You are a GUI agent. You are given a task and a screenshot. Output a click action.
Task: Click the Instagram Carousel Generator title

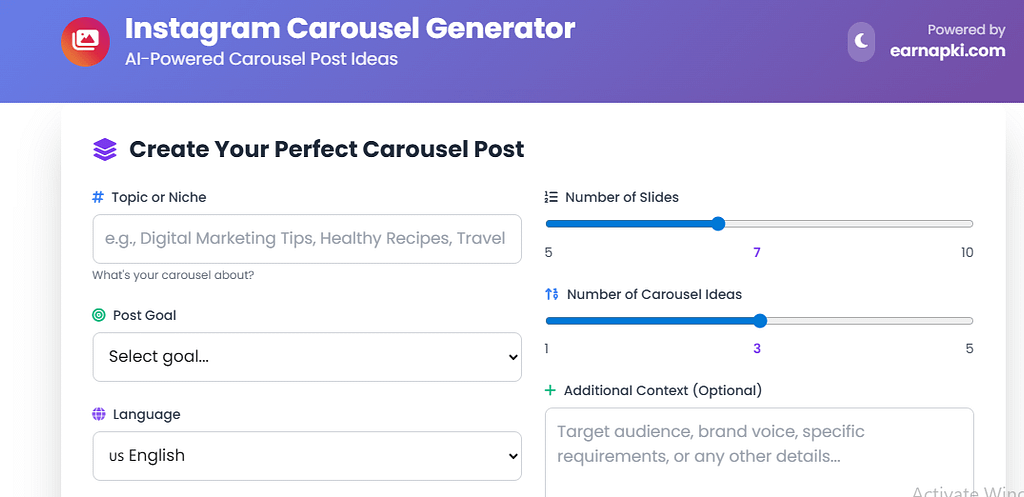(x=350, y=28)
